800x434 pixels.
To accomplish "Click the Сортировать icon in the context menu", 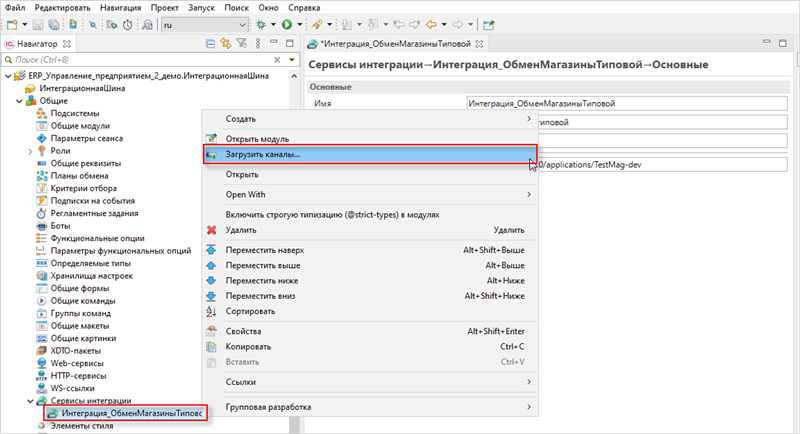I will [211, 312].
